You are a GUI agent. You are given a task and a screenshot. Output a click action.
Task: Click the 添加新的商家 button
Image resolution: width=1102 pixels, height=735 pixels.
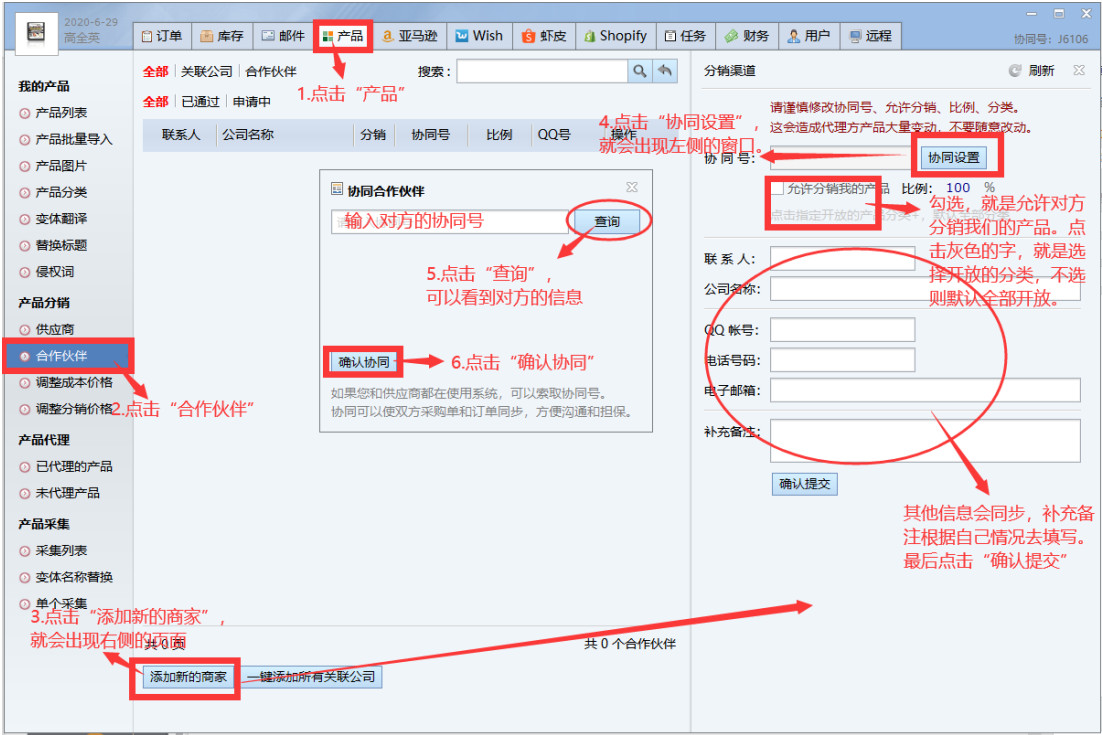point(187,677)
